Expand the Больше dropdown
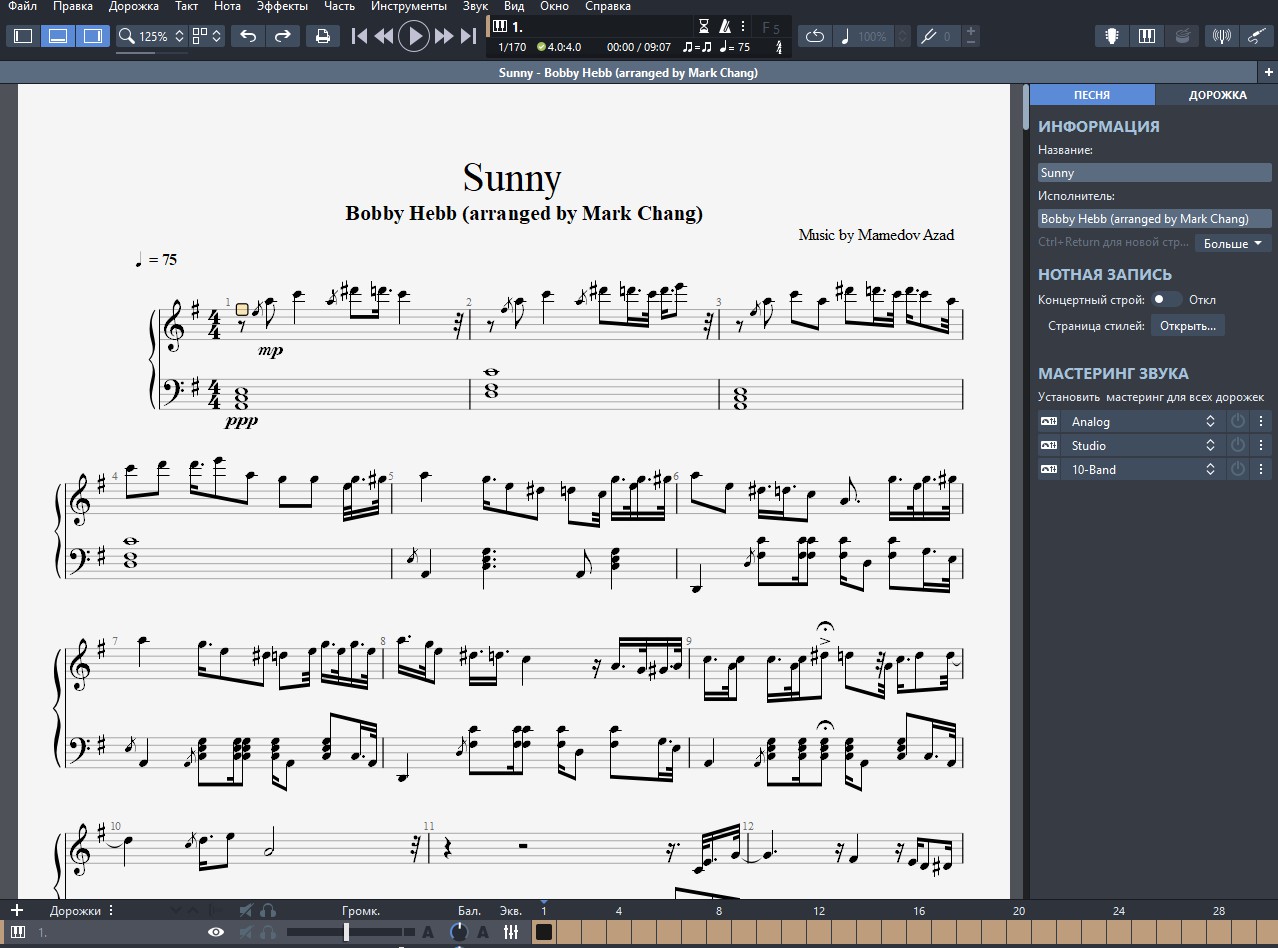The width and height of the screenshot is (1278, 948). click(x=1233, y=243)
